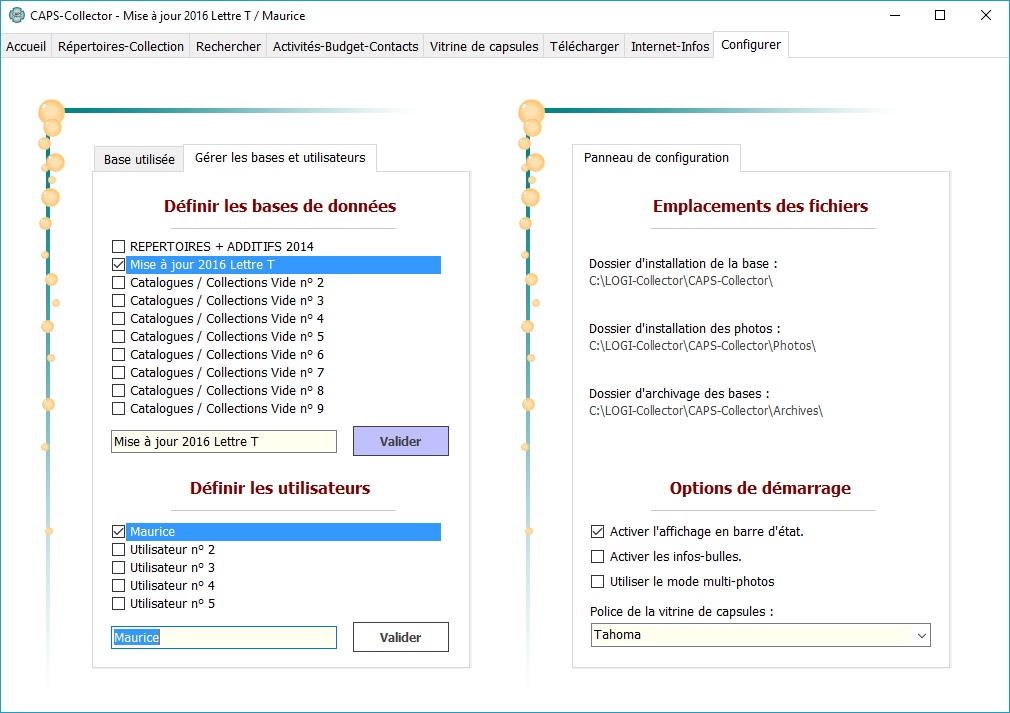Click the database name input field

(223, 442)
